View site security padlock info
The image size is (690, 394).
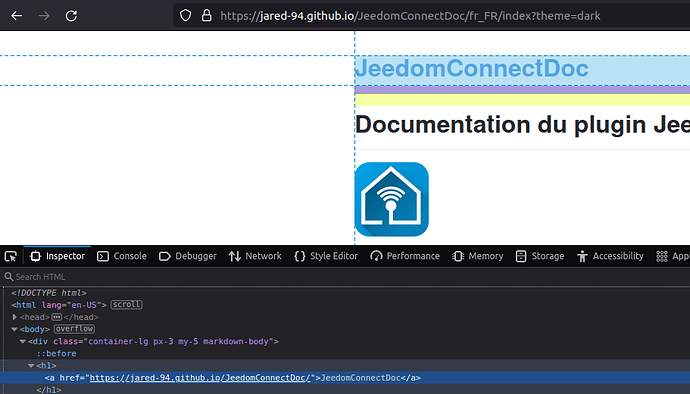(x=206, y=16)
